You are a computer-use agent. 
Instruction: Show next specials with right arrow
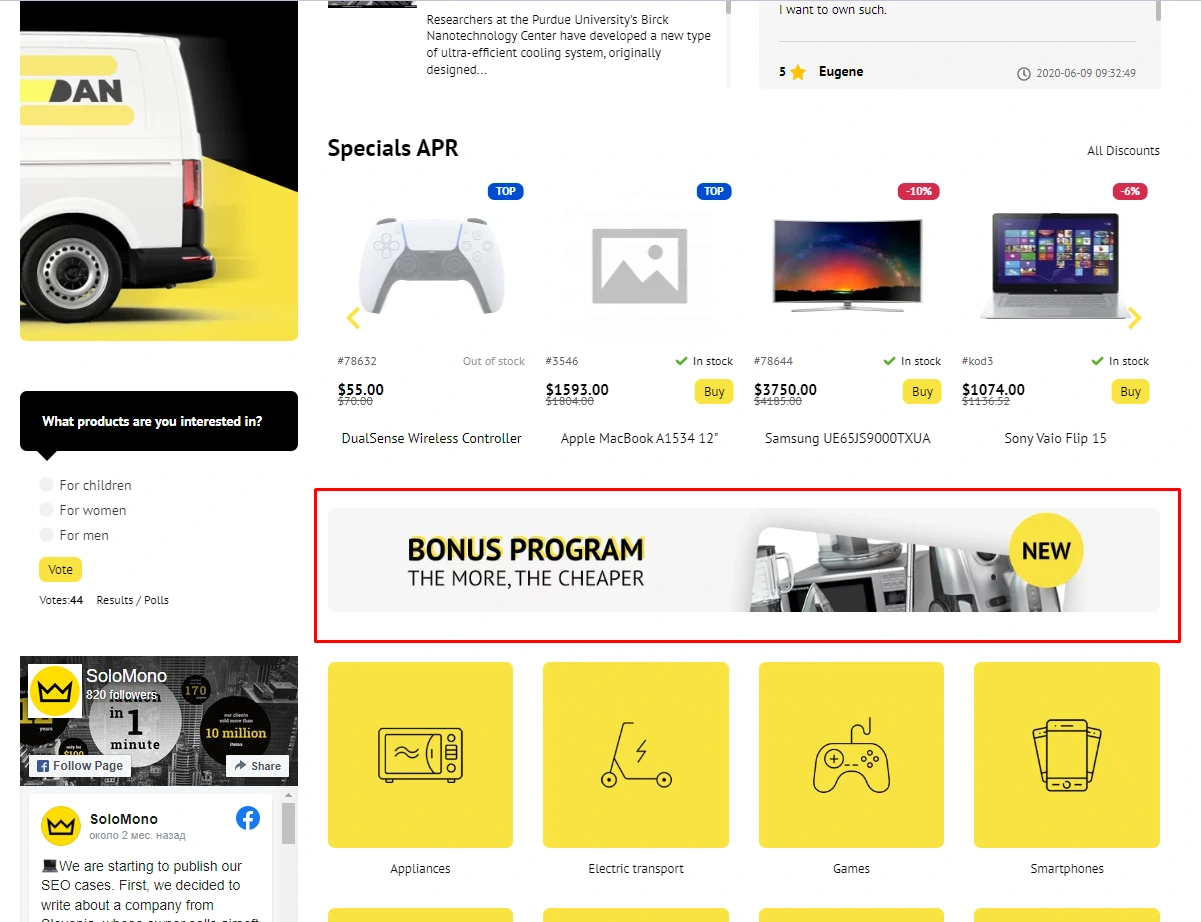coord(1134,319)
